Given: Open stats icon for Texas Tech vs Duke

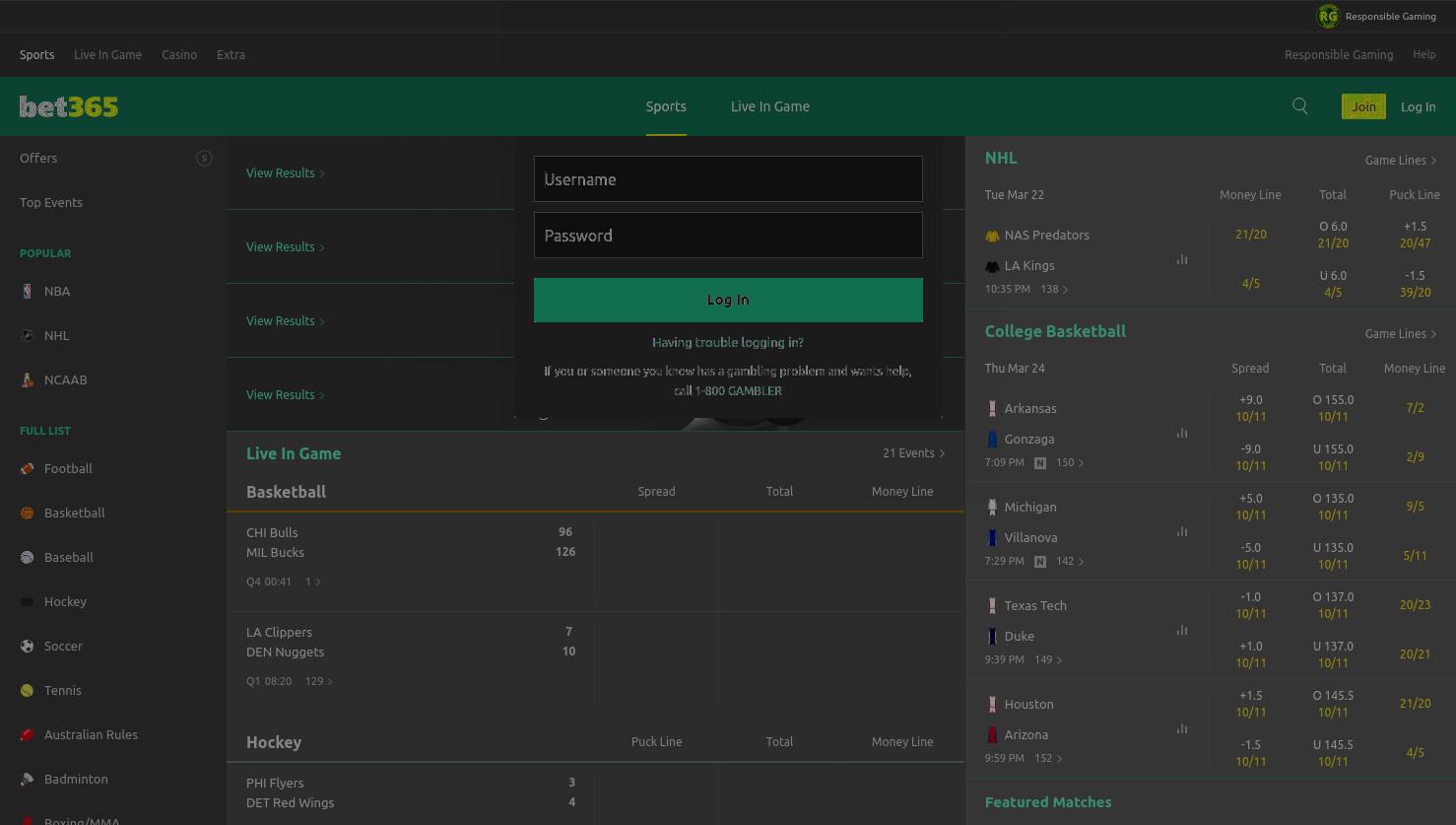Looking at the screenshot, I should tap(1182, 630).
